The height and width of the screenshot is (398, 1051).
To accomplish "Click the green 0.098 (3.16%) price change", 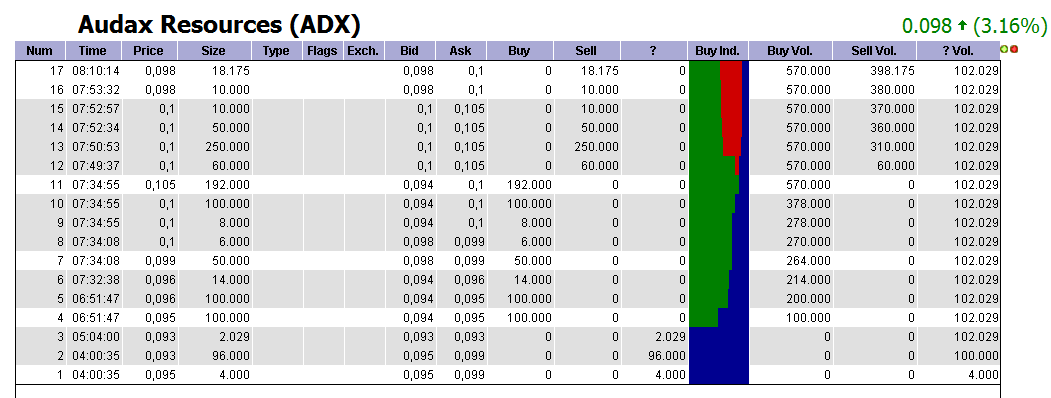I will (974, 25).
